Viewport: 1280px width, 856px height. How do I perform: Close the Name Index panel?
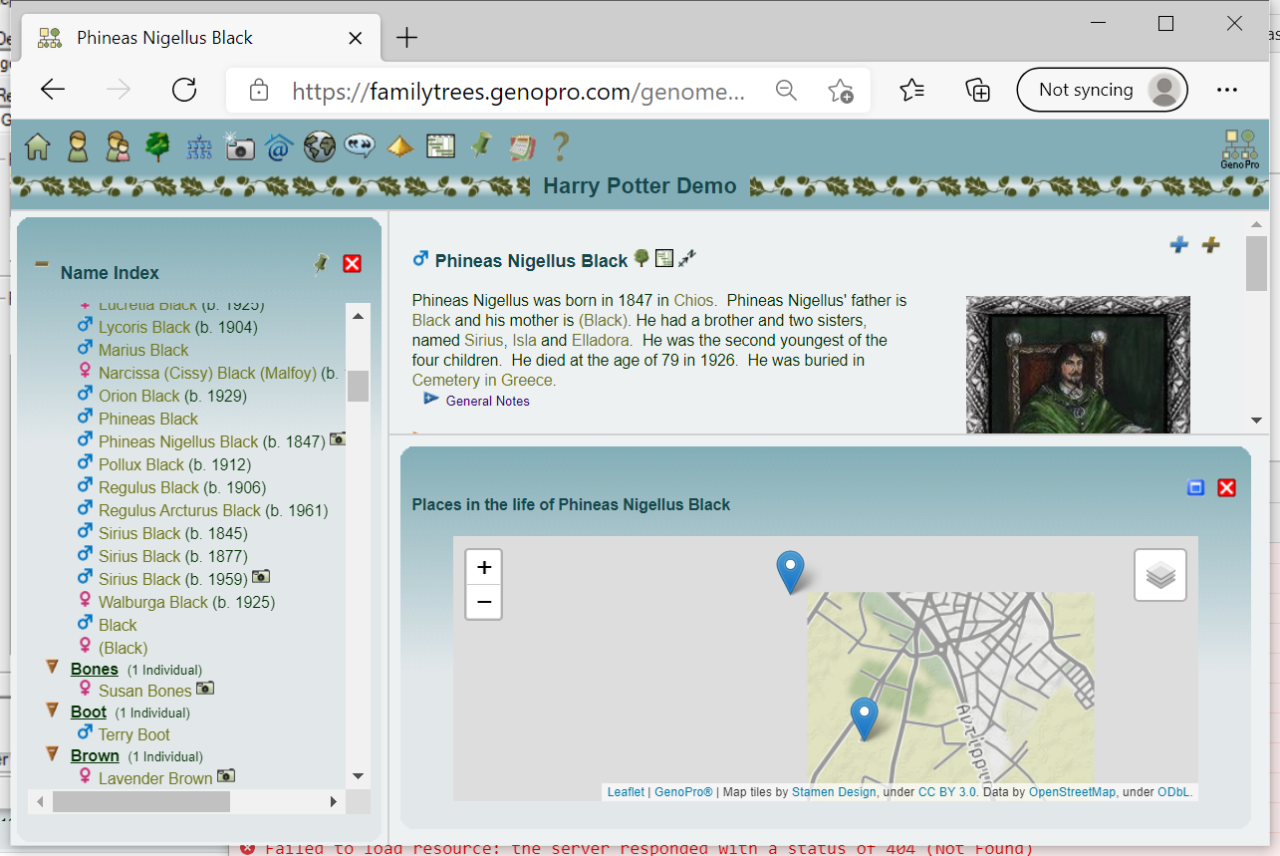(352, 263)
